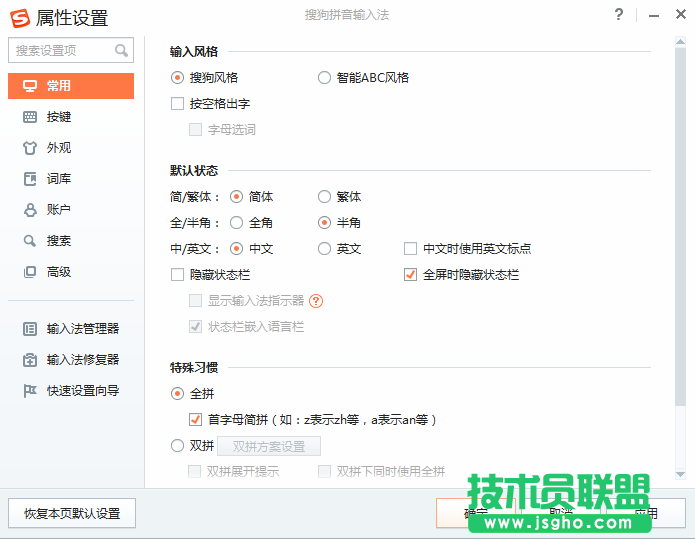Click the scrollbar down arrow
Viewport: 695px width, 539px height.
[680, 474]
